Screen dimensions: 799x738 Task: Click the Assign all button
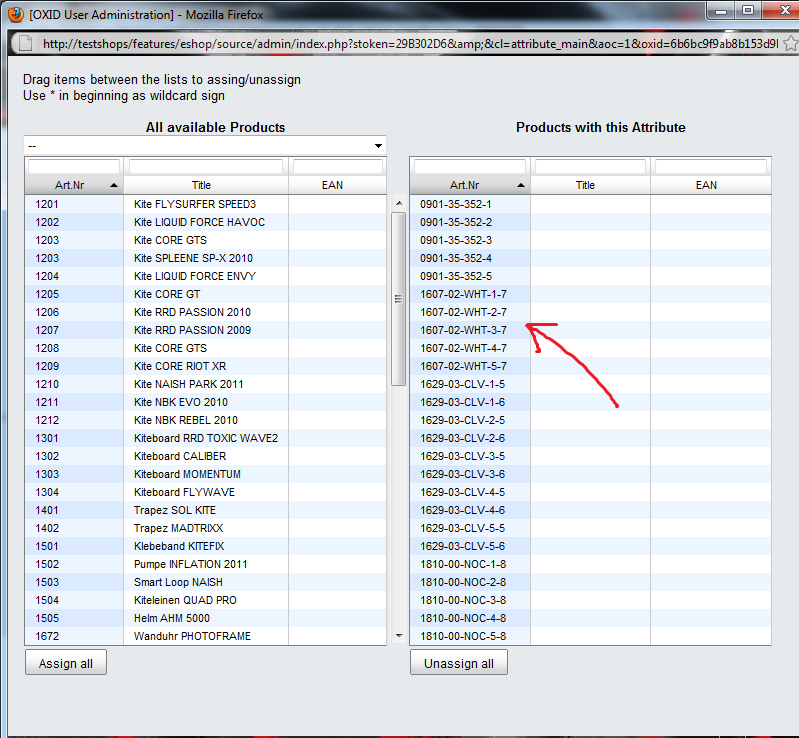pyautogui.click(x=66, y=663)
